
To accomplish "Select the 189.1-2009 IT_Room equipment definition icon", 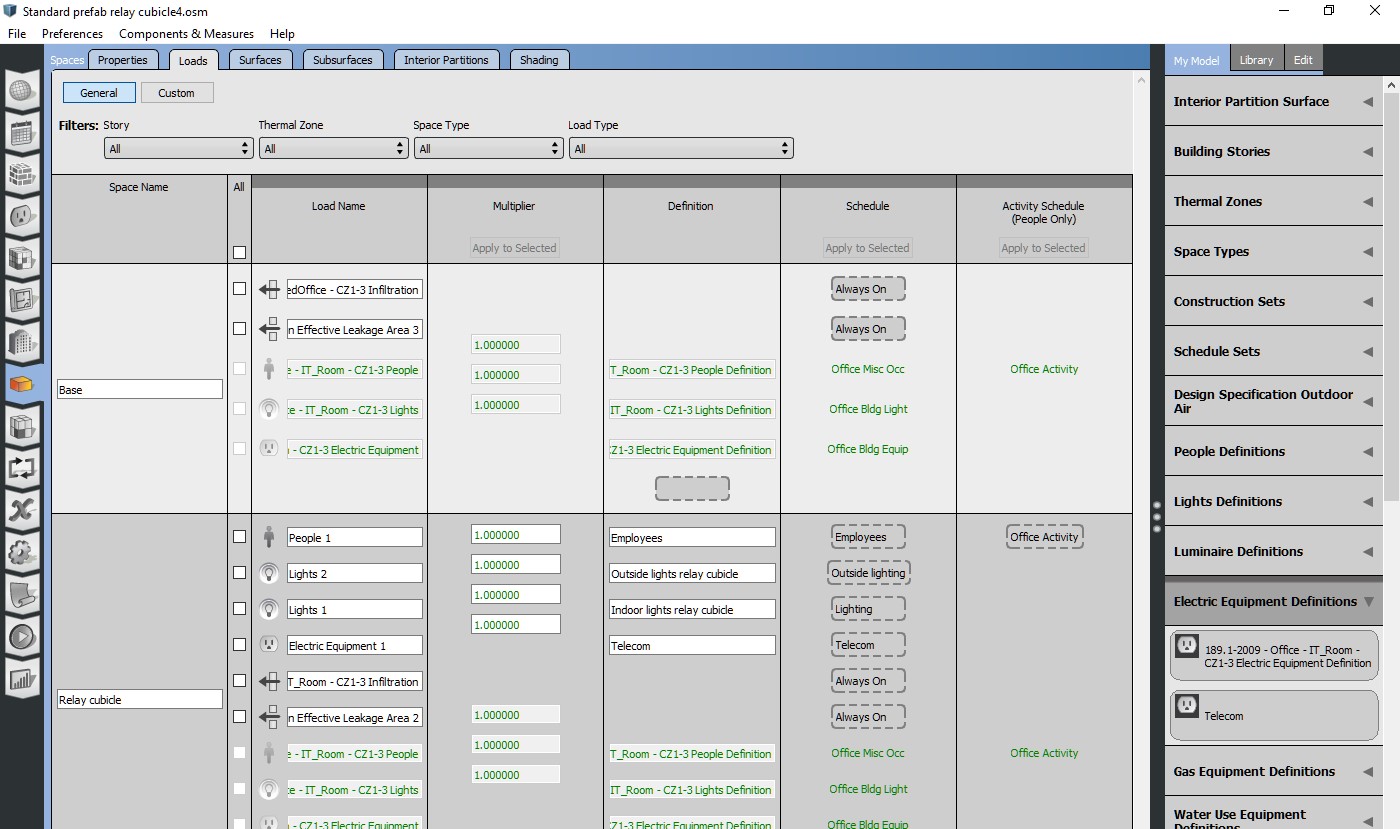I will [1186, 646].
